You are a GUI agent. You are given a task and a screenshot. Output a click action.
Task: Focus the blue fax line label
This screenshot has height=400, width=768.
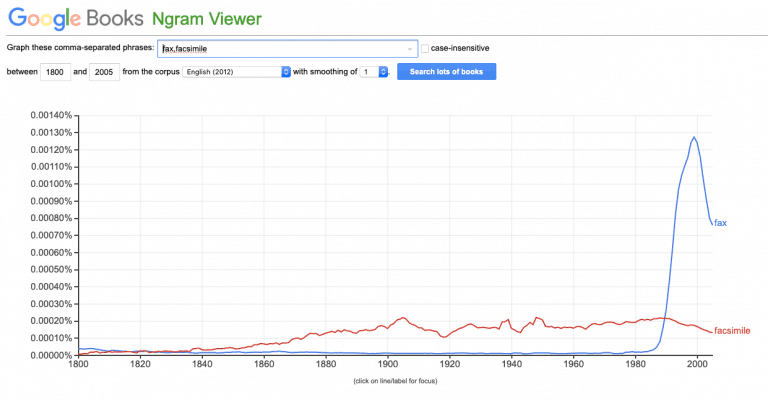(x=719, y=222)
